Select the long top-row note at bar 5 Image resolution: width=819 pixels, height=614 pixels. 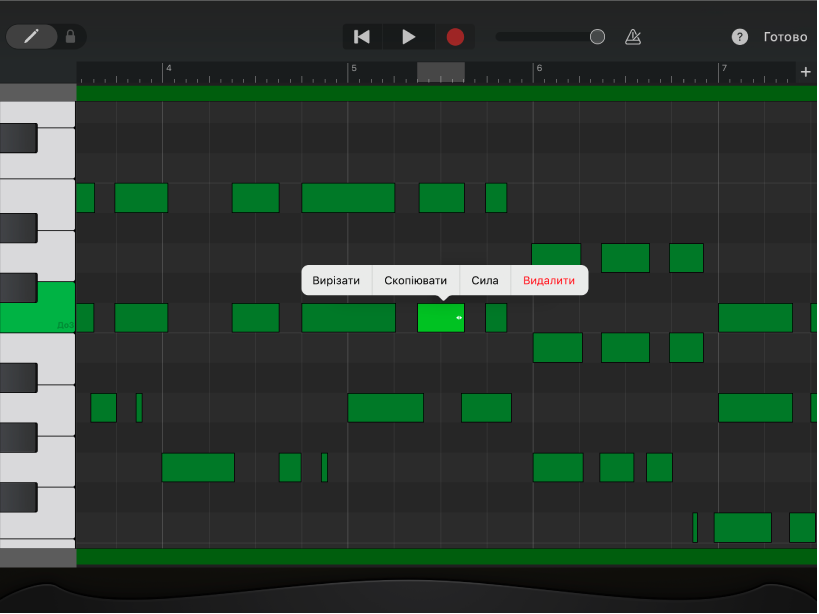click(x=348, y=198)
